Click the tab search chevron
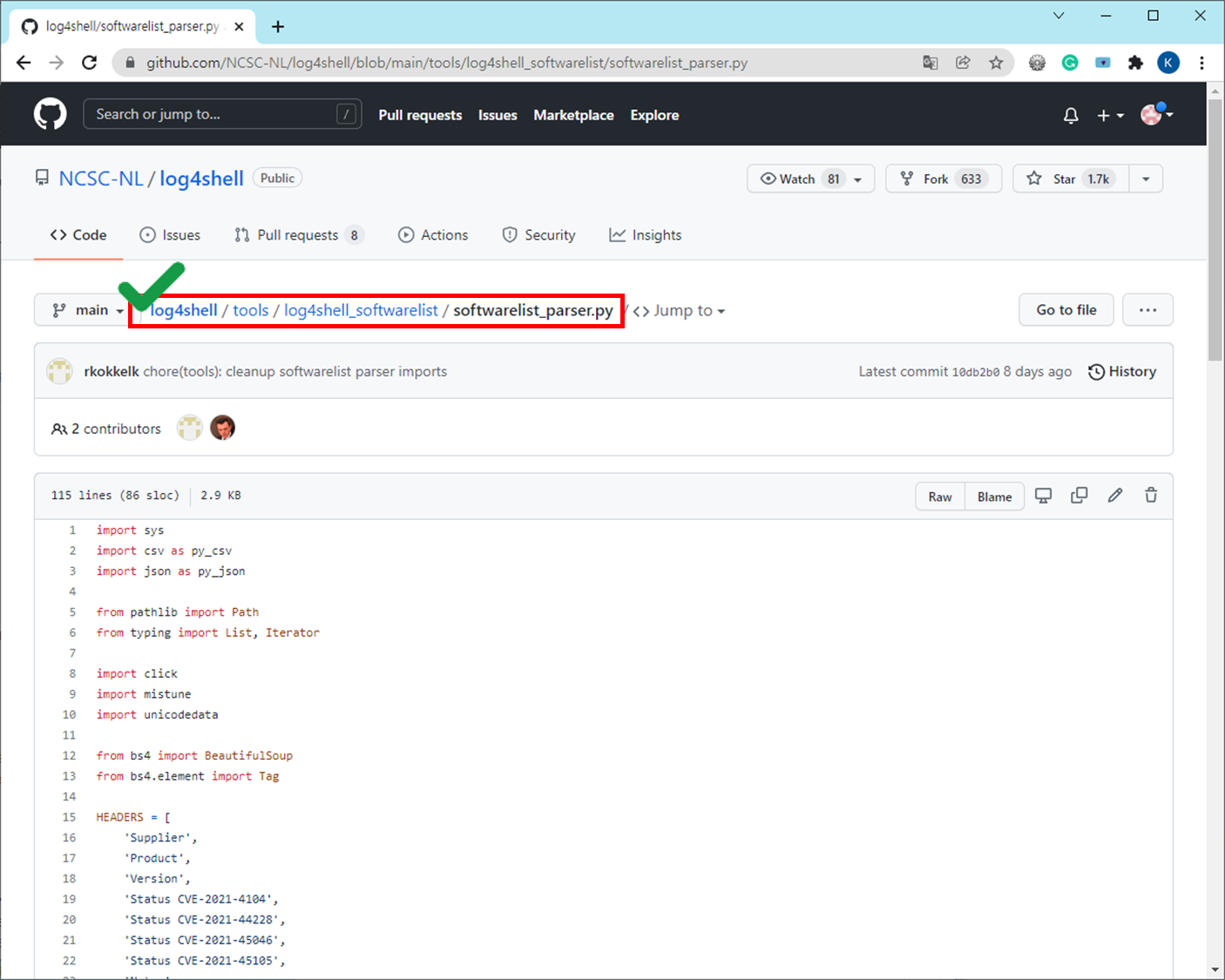Screen dimensions: 1225x980 pyautogui.click(x=1059, y=16)
